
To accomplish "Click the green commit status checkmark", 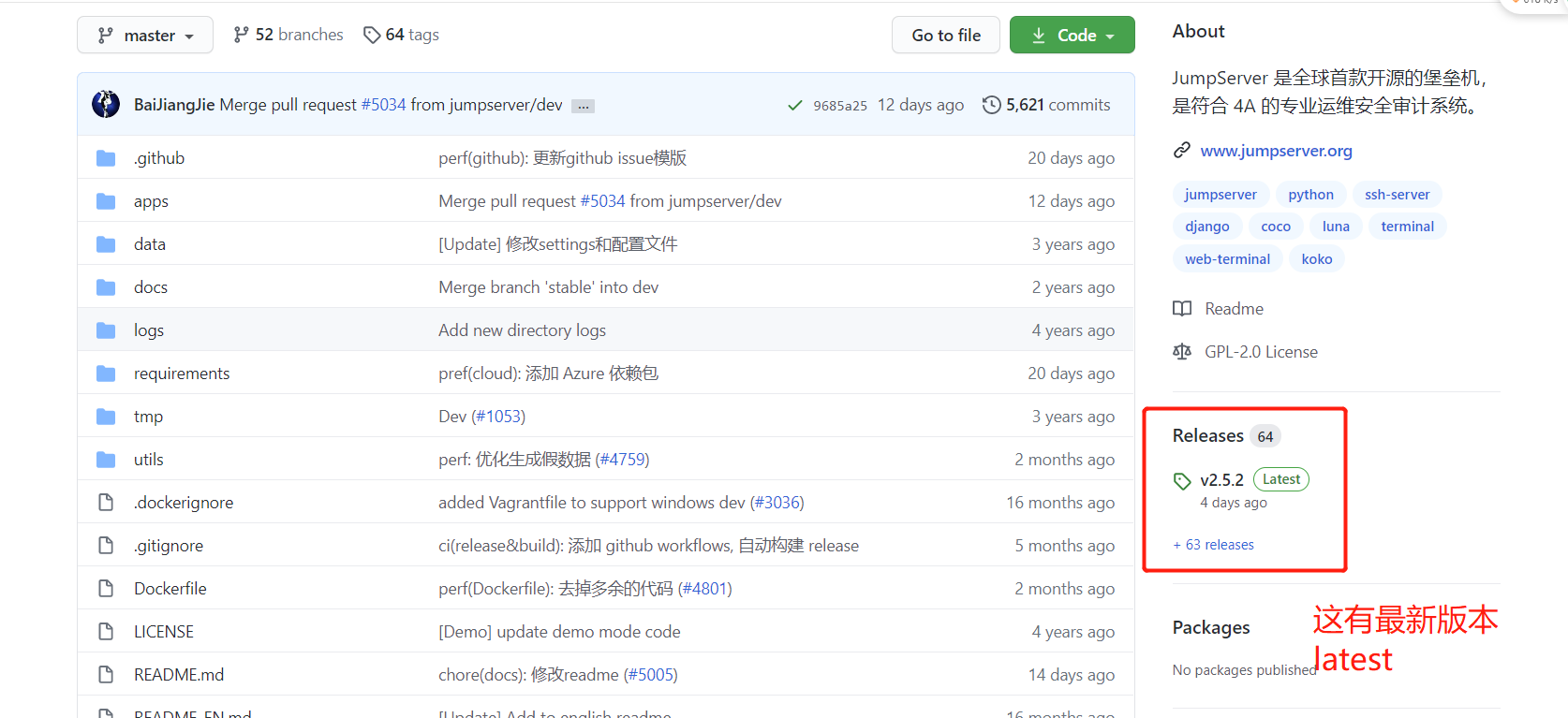I will pos(795,105).
